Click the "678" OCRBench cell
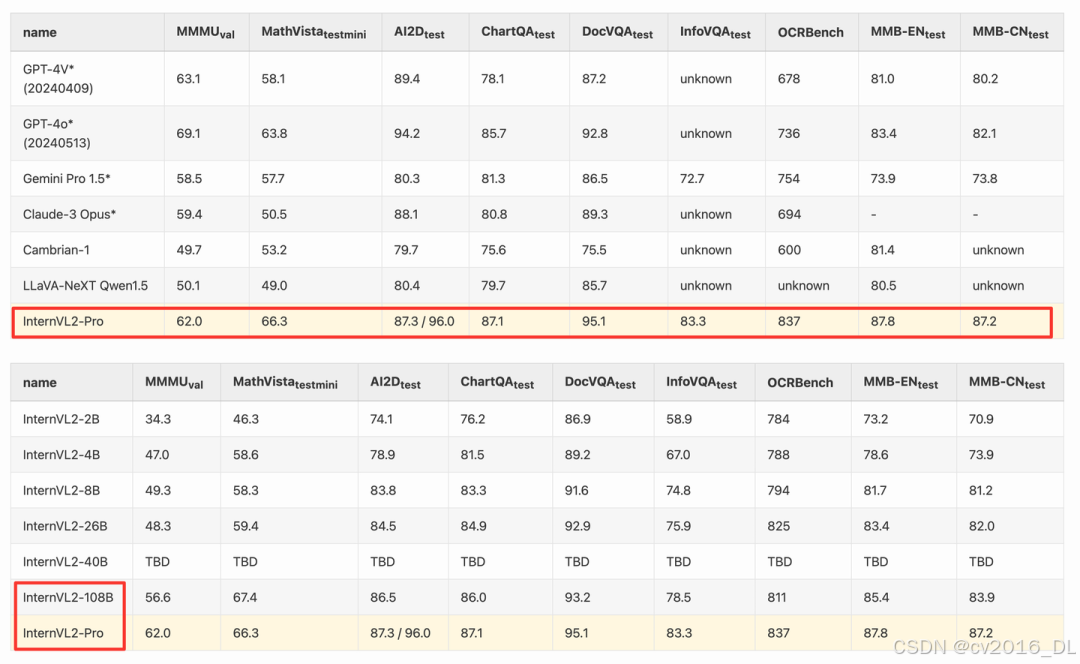This screenshot has width=1080, height=664. (789, 79)
